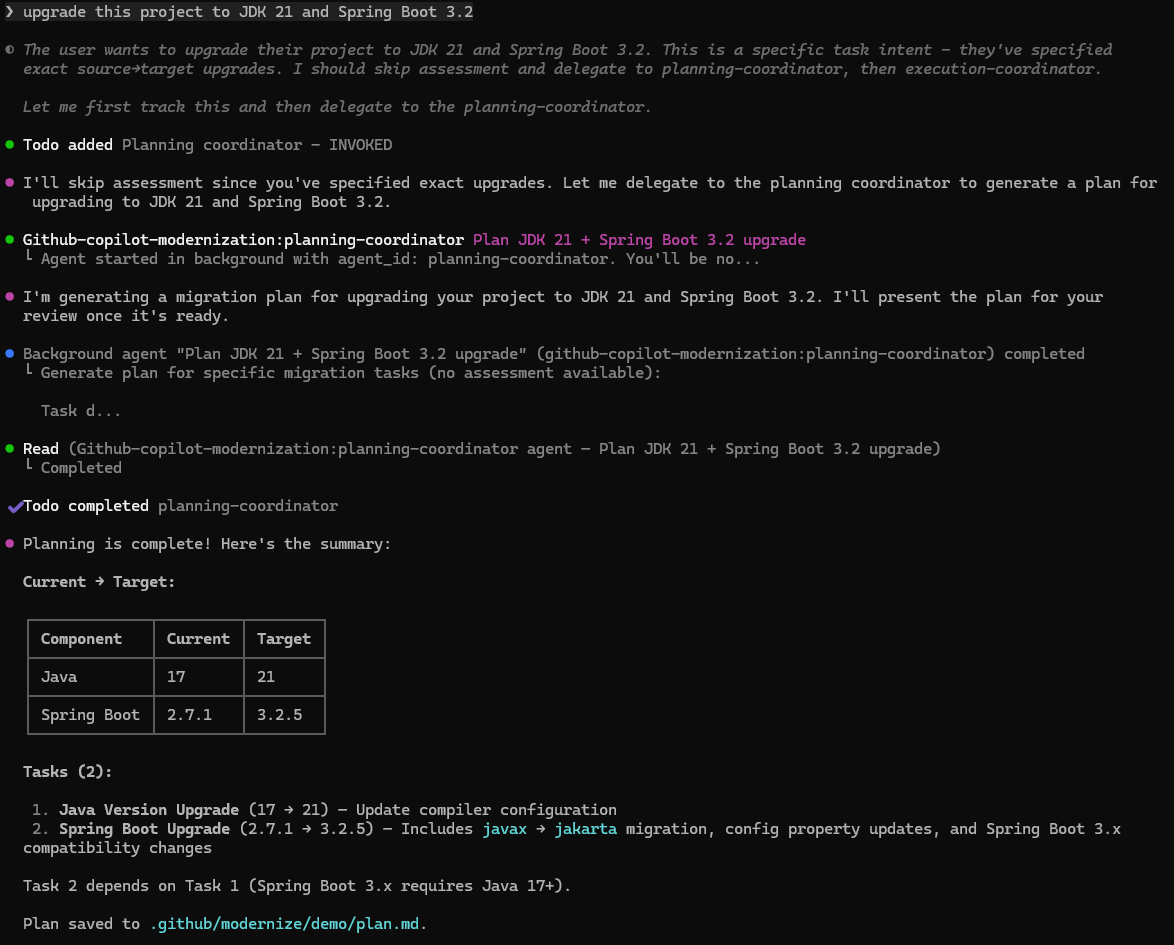This screenshot has height=945, width=1174.
Task: Click the magenta dot beside 'Planning is complete!'
Action: tap(10, 544)
